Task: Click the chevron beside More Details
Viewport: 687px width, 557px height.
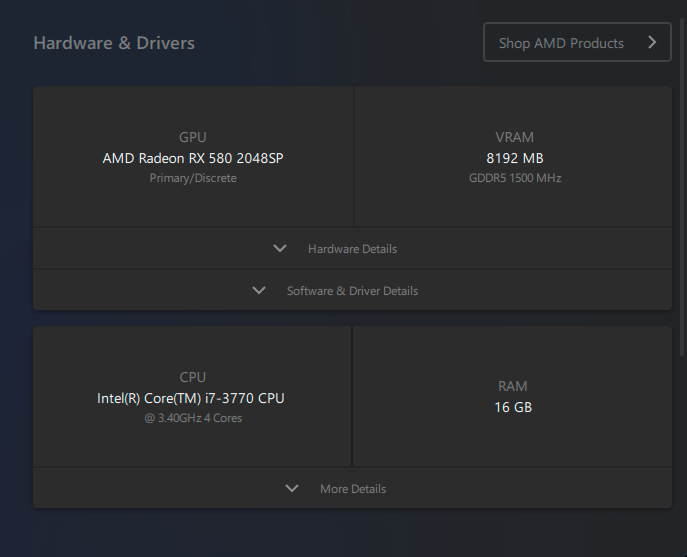Action: (x=292, y=488)
